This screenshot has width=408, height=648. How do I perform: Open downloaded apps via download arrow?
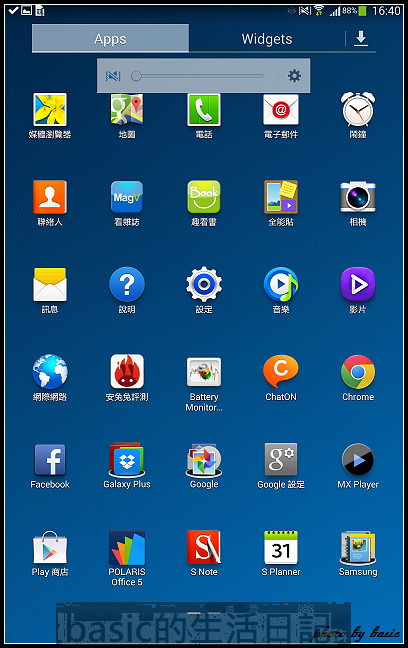point(361,38)
